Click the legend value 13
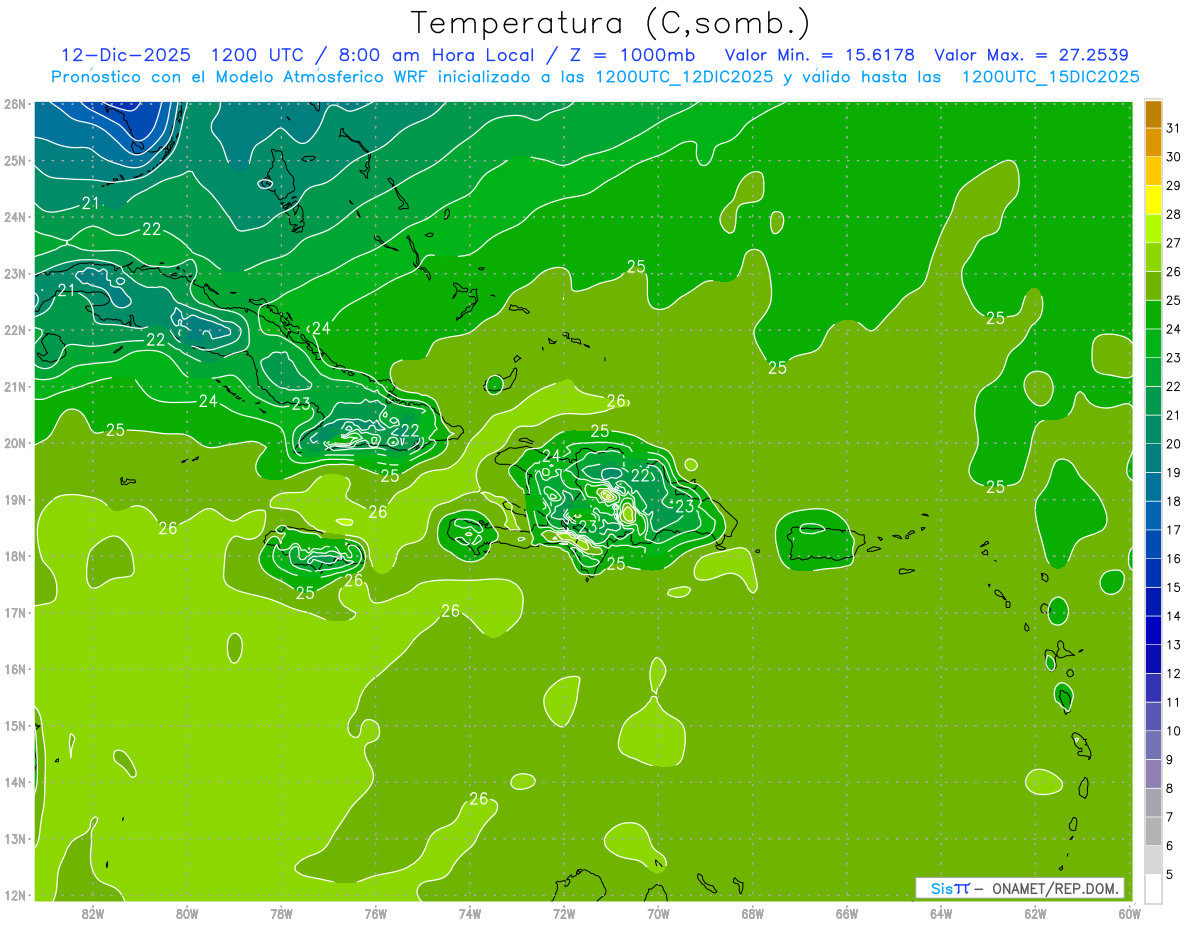This screenshot has width=1200, height=927. pos(1174,645)
